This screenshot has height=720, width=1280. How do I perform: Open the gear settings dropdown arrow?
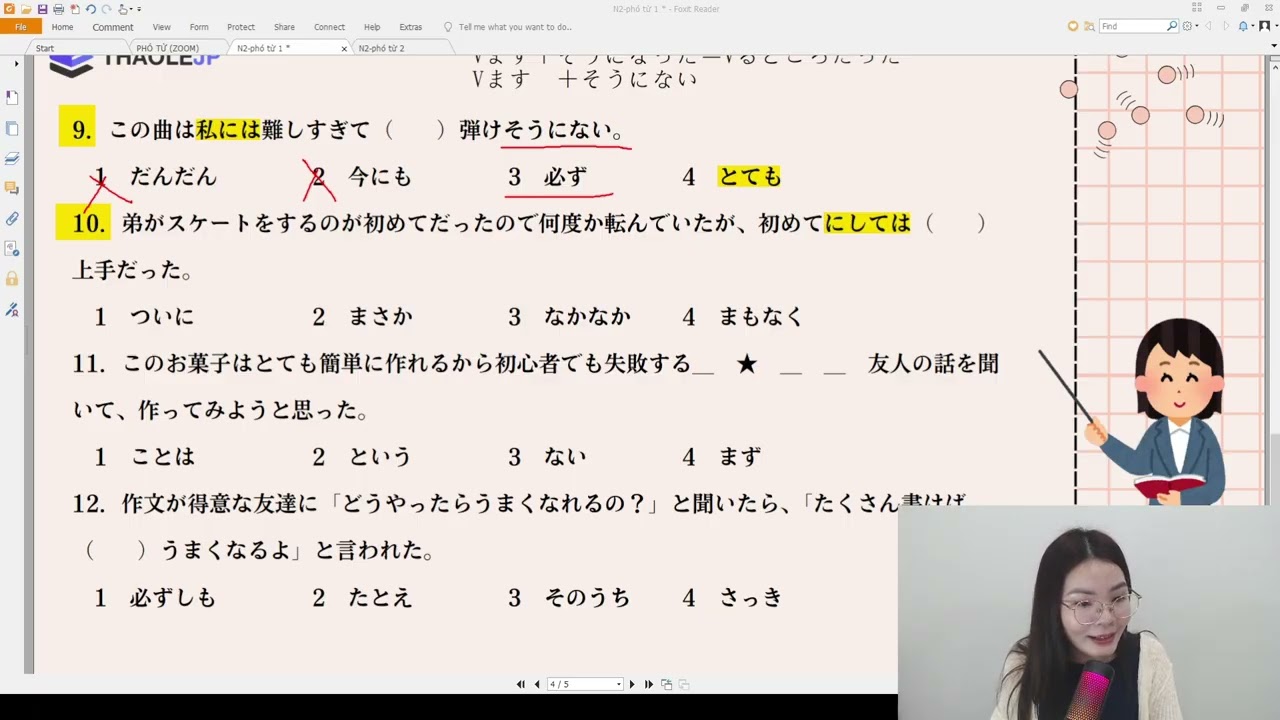coord(1197,26)
